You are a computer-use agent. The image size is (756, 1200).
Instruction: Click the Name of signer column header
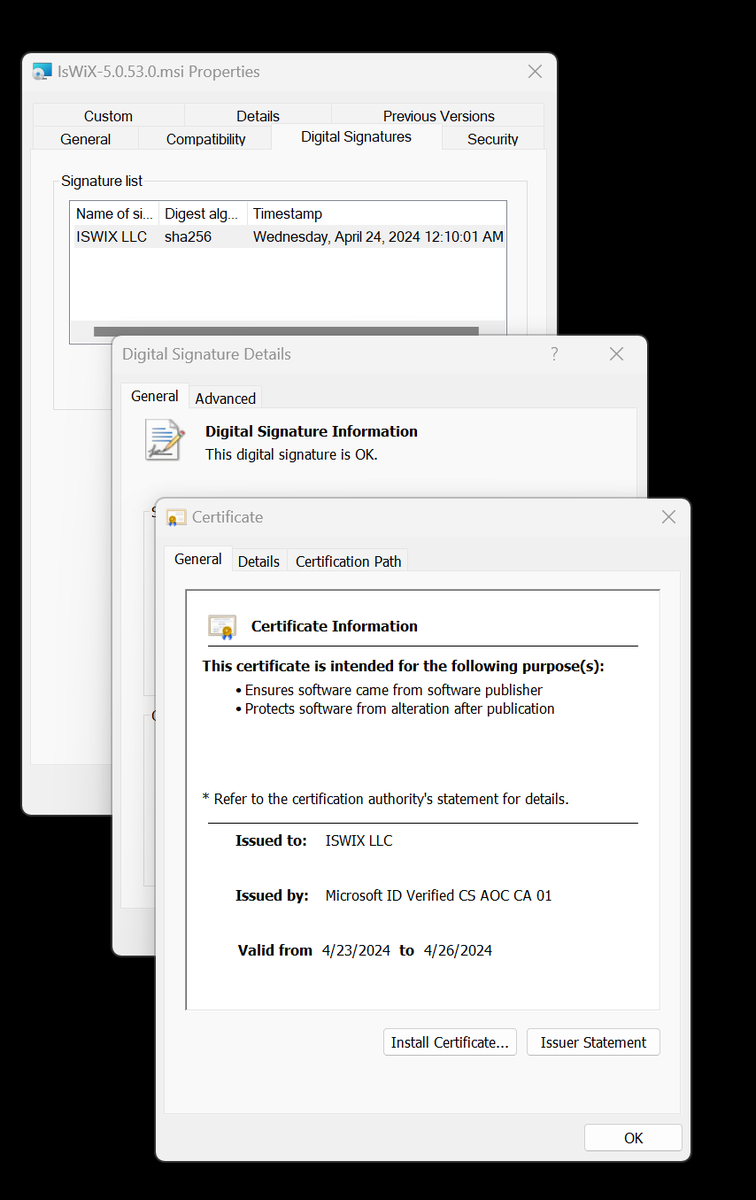114,213
